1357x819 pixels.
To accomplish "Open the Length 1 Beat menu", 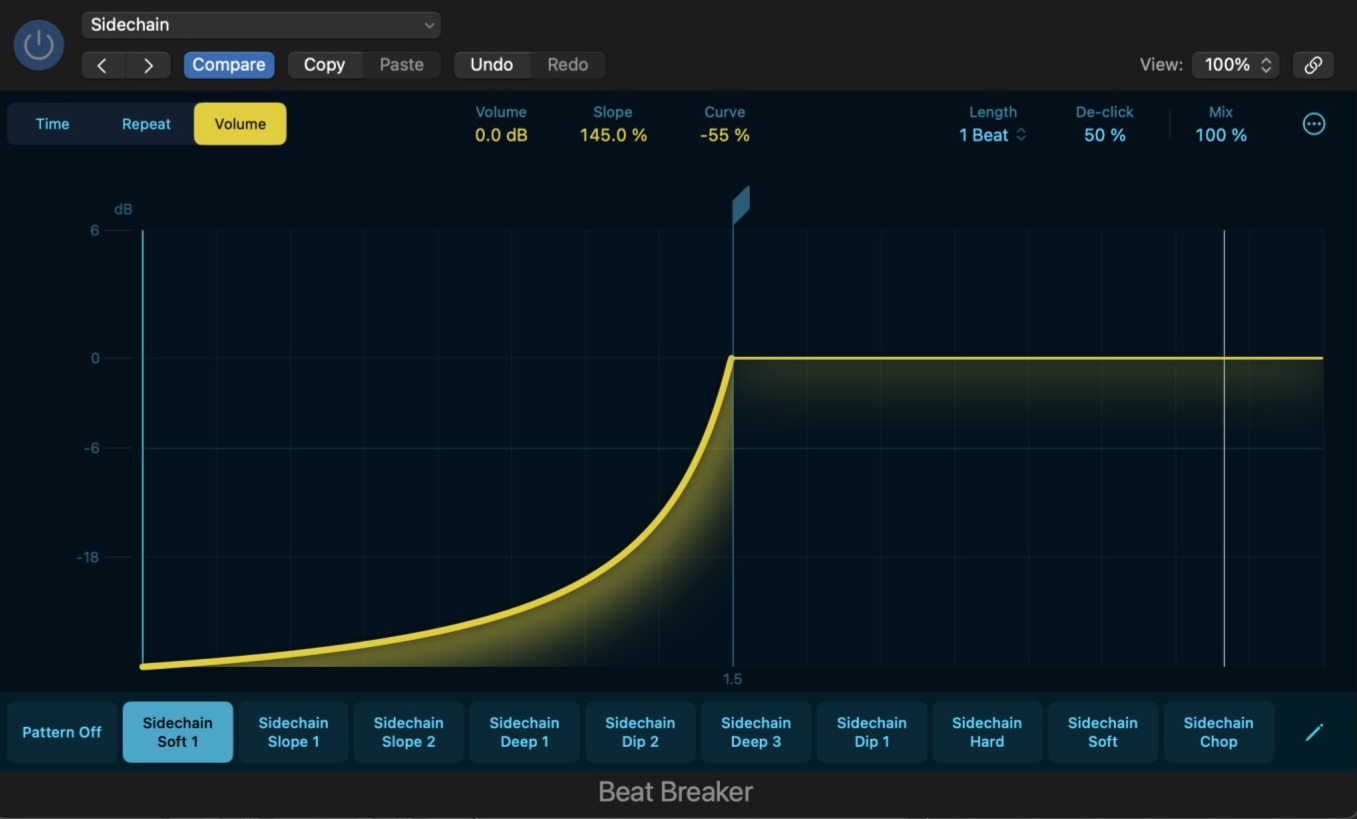I will click(992, 135).
